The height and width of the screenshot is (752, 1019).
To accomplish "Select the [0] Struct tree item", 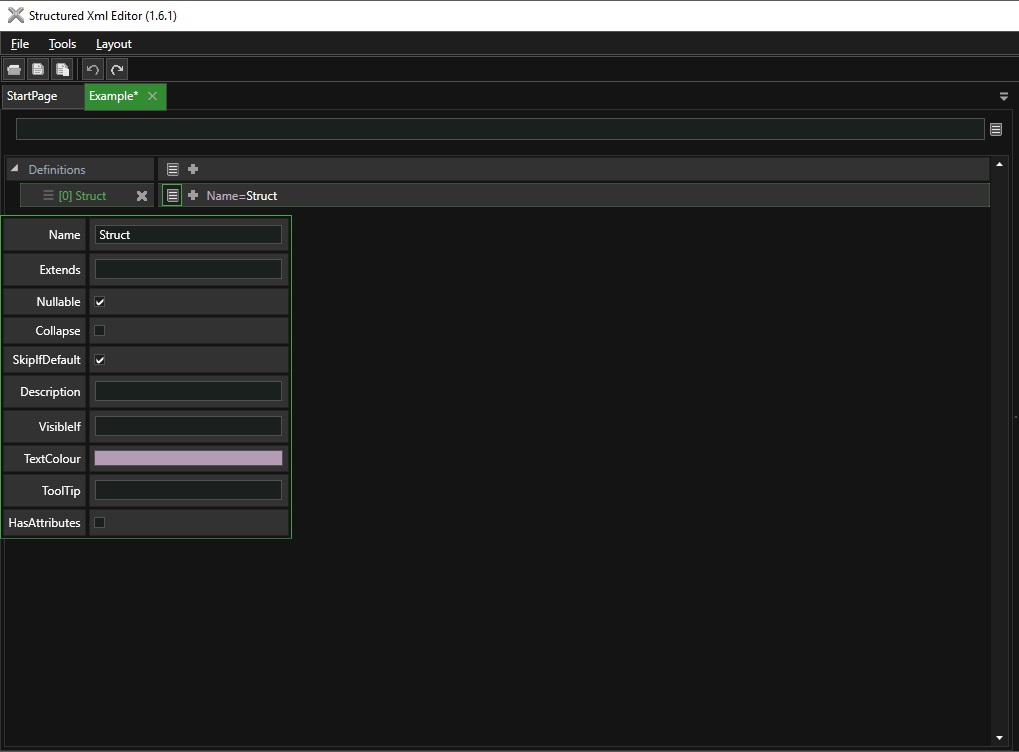I will 83,196.
